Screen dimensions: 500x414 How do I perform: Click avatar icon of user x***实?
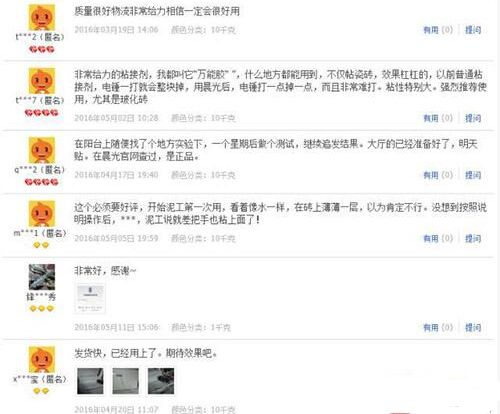point(41,359)
